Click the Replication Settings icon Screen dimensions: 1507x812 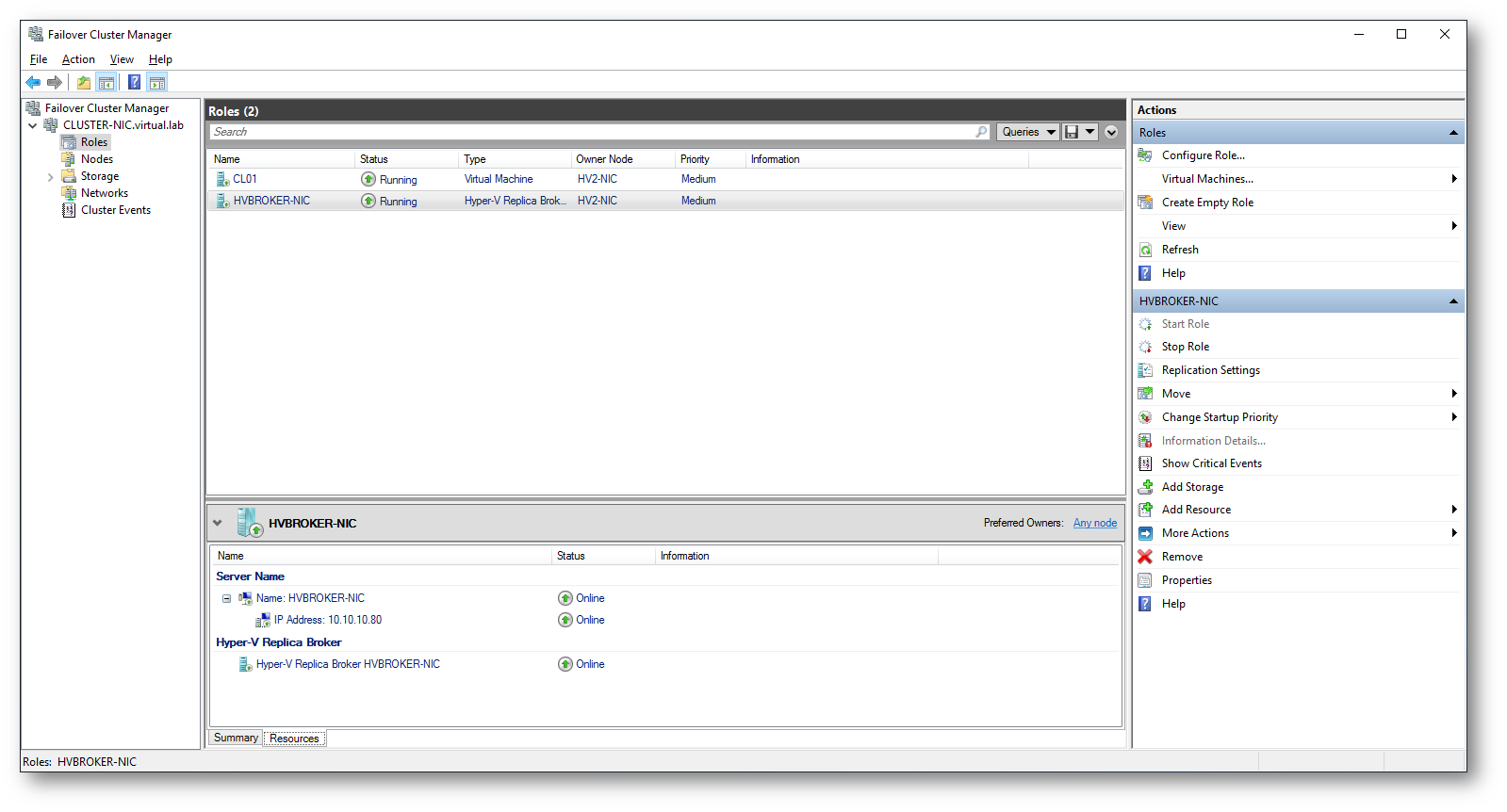click(x=1145, y=370)
